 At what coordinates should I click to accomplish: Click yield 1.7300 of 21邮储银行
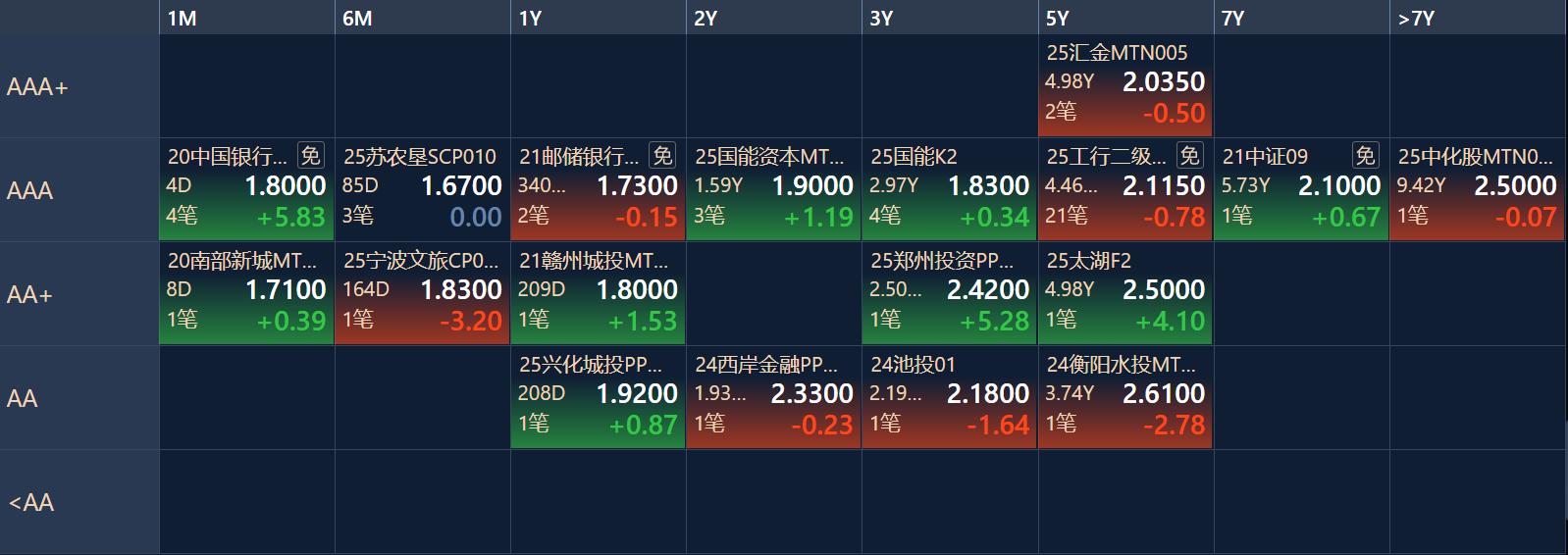(x=637, y=186)
